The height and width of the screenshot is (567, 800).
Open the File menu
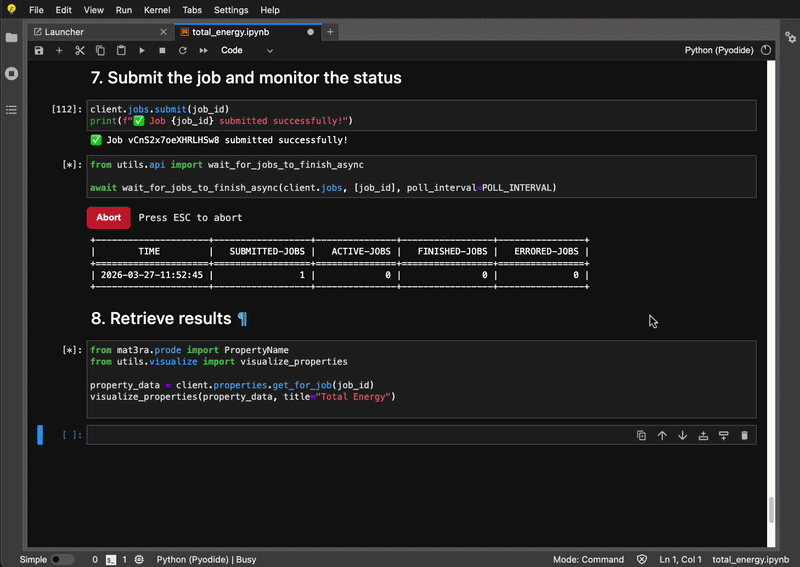pos(36,10)
